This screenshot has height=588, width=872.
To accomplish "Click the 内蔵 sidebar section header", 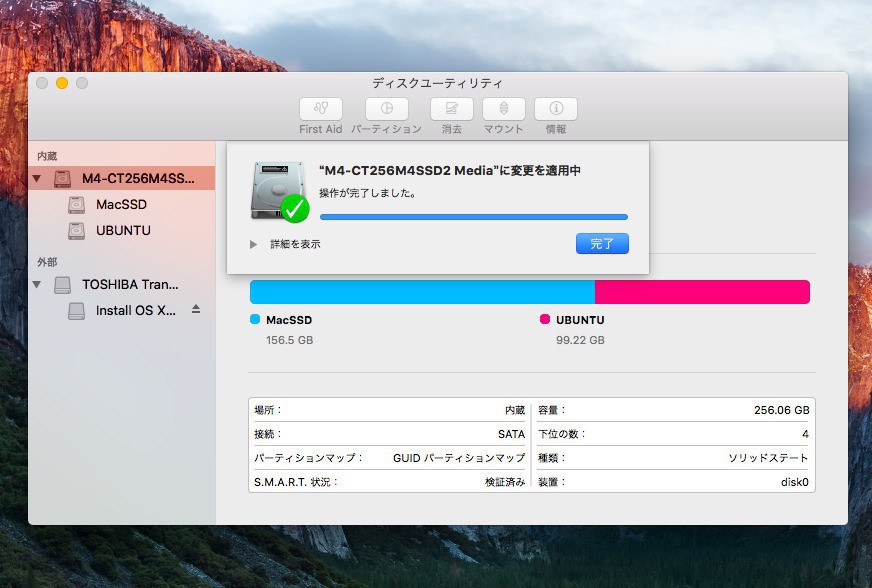I will (47, 156).
